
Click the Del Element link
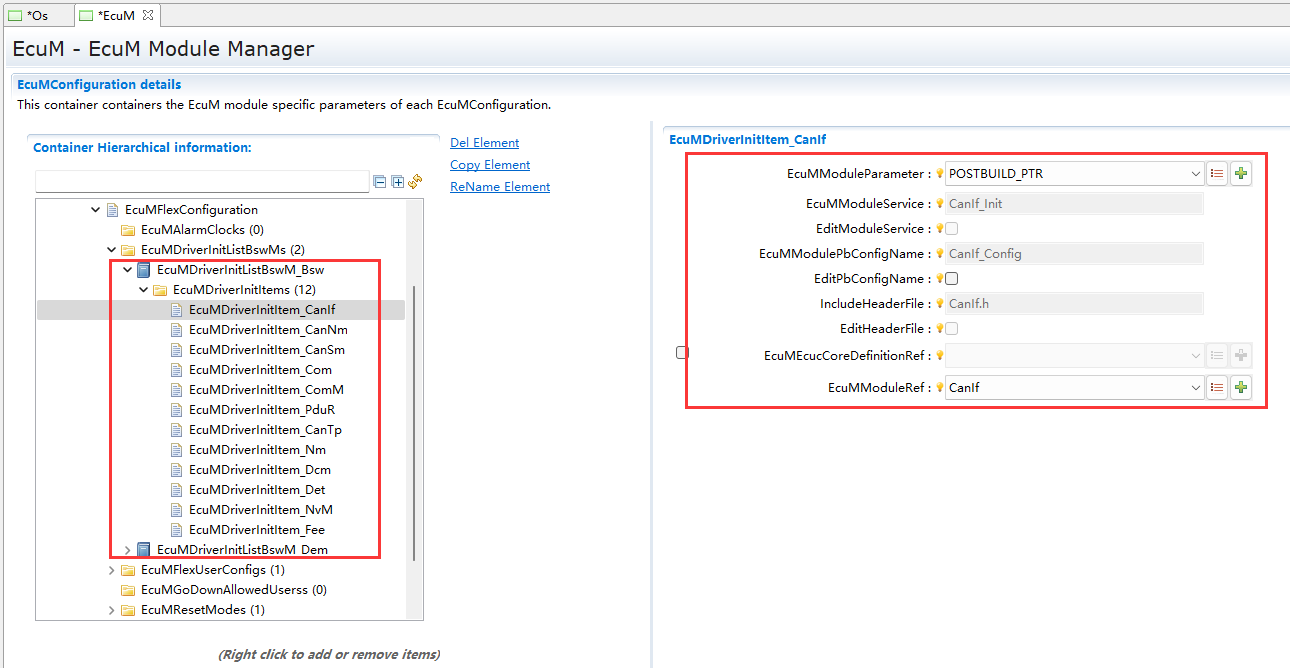484,143
